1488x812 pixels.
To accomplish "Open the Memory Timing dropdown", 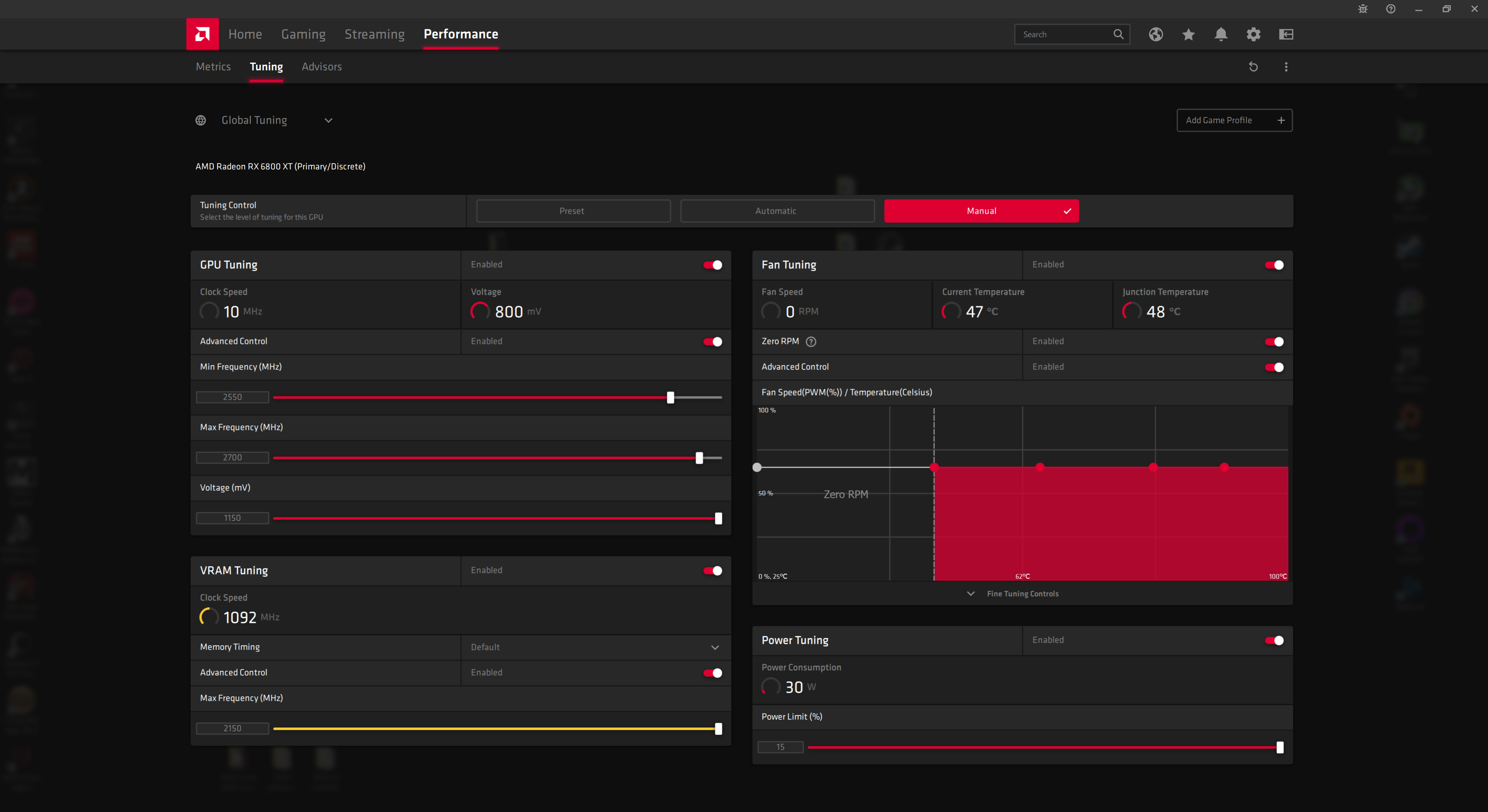I will click(x=595, y=647).
